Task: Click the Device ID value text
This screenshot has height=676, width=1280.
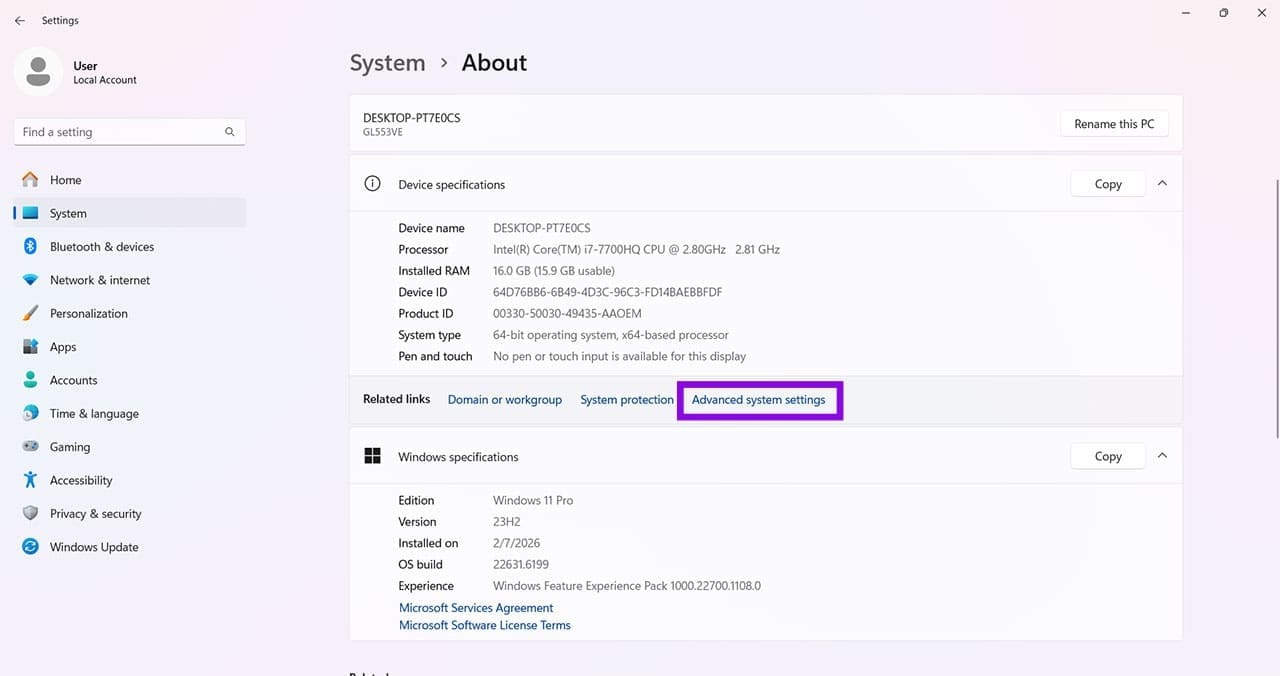Action: [607, 292]
